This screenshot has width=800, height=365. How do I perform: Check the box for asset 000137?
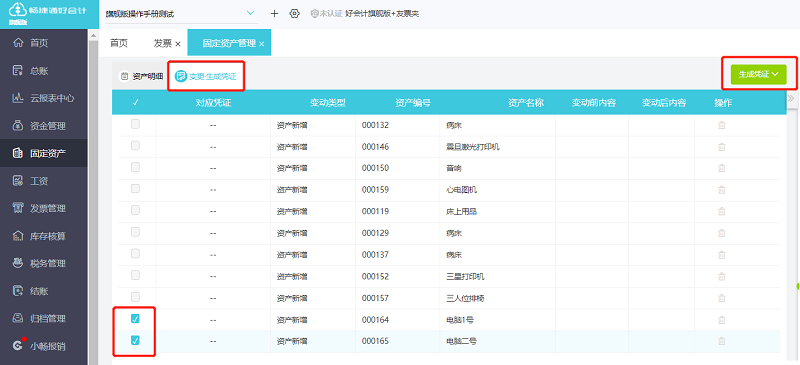pyautogui.click(x=135, y=254)
